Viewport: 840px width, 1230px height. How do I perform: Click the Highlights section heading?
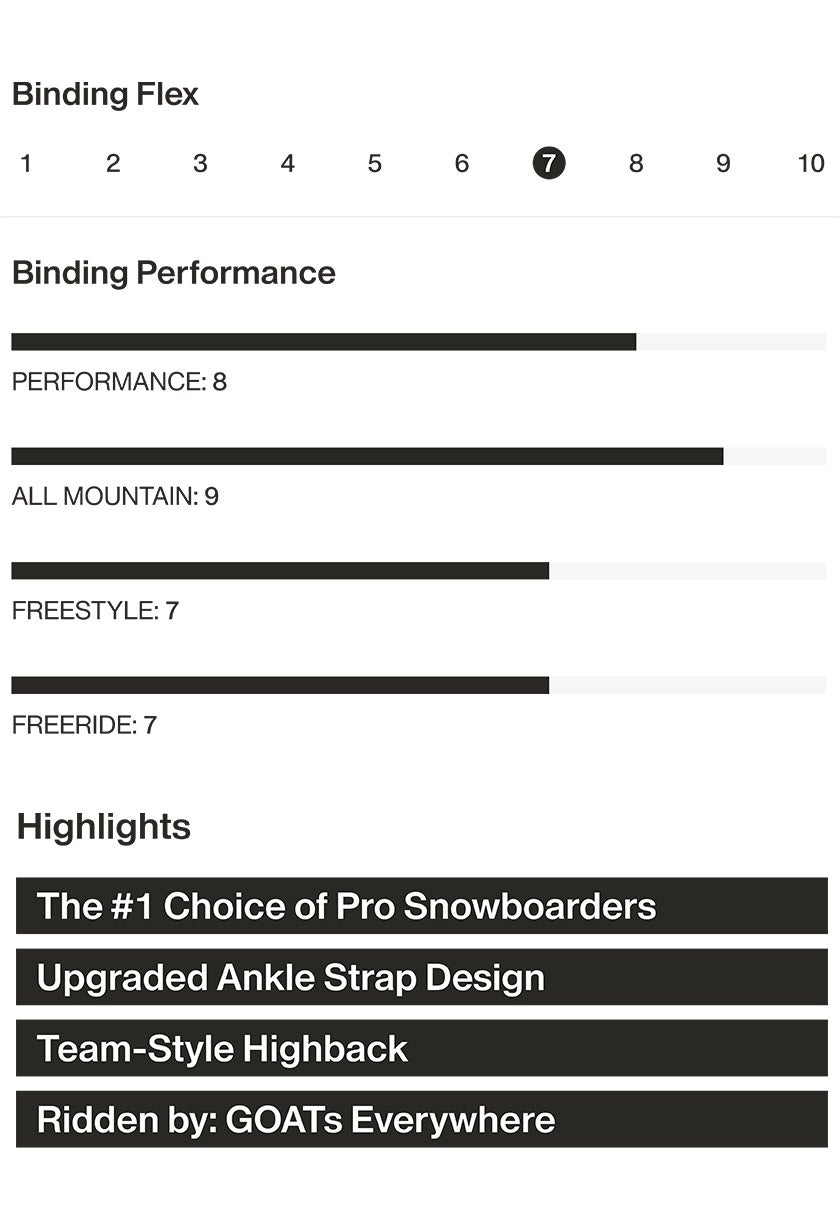(104, 827)
